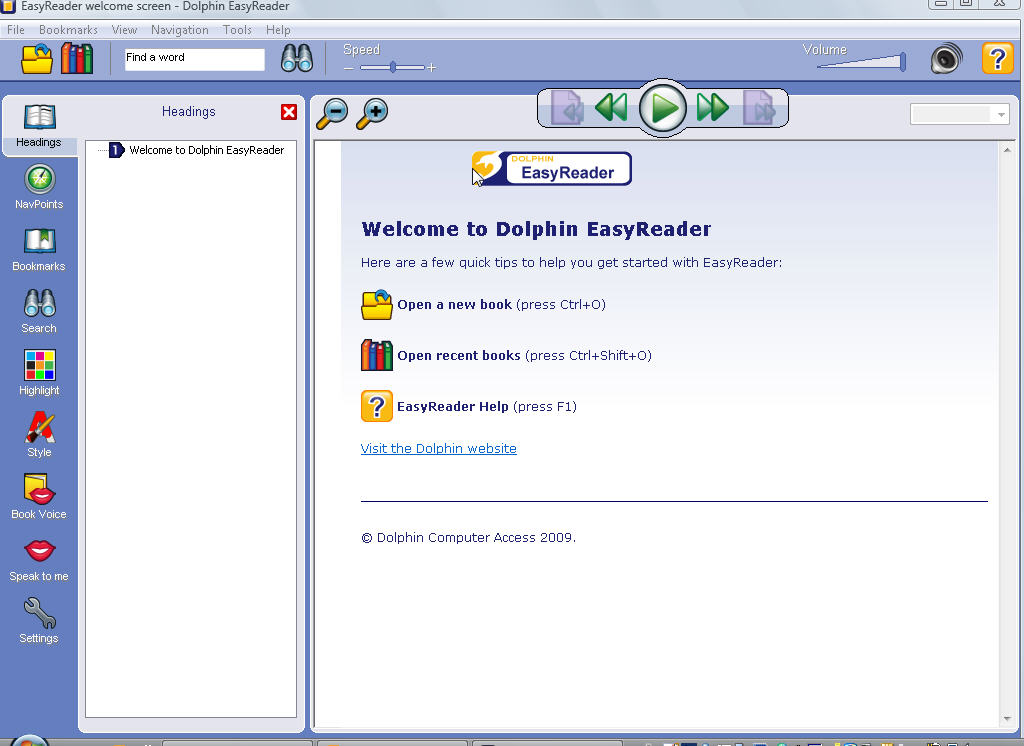The image size is (1024, 746).
Task: Open the Bookmarks menu
Action: point(68,30)
